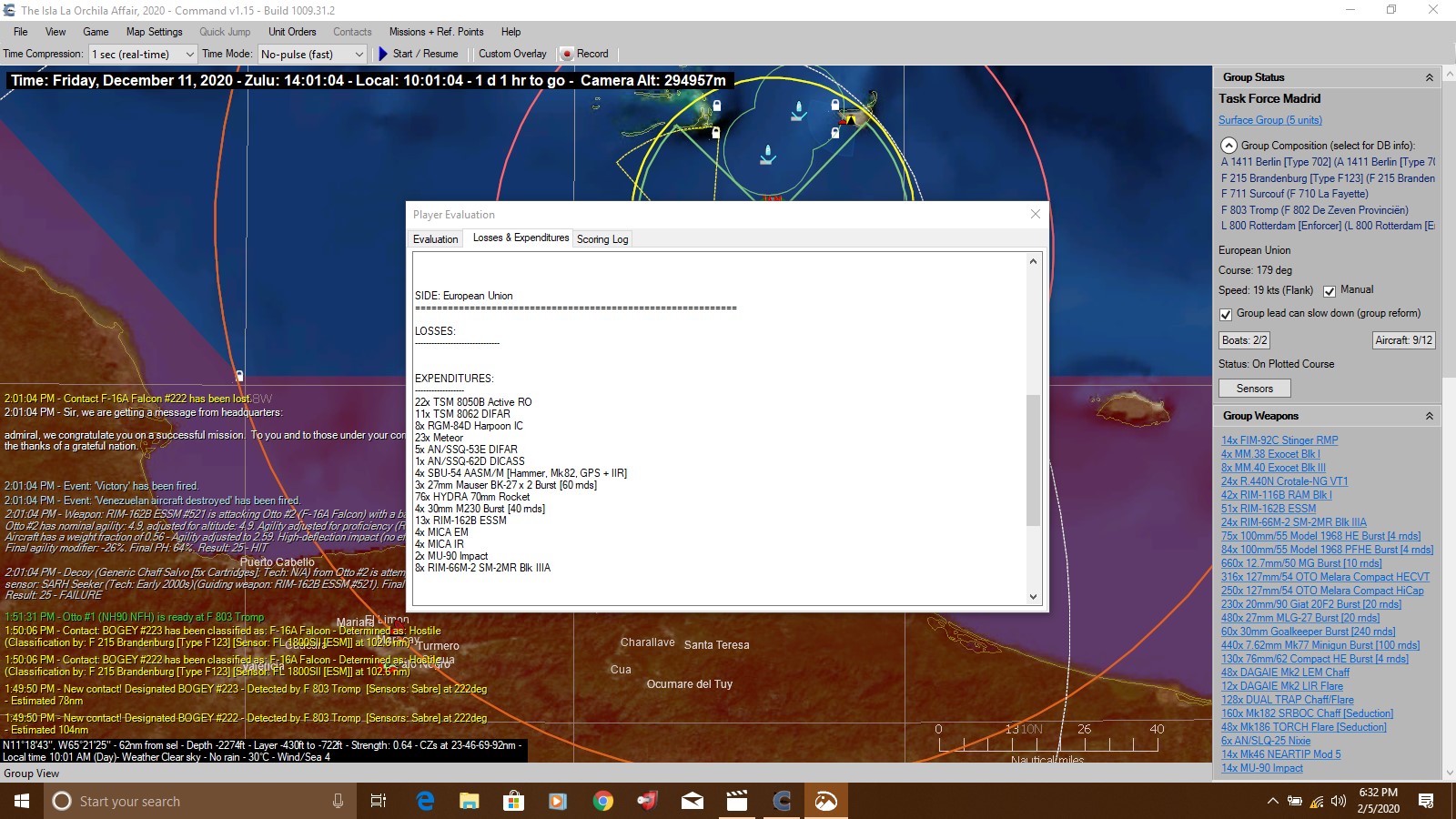Click the Group View status bar label
1456x819 pixels.
pyautogui.click(x=31, y=773)
